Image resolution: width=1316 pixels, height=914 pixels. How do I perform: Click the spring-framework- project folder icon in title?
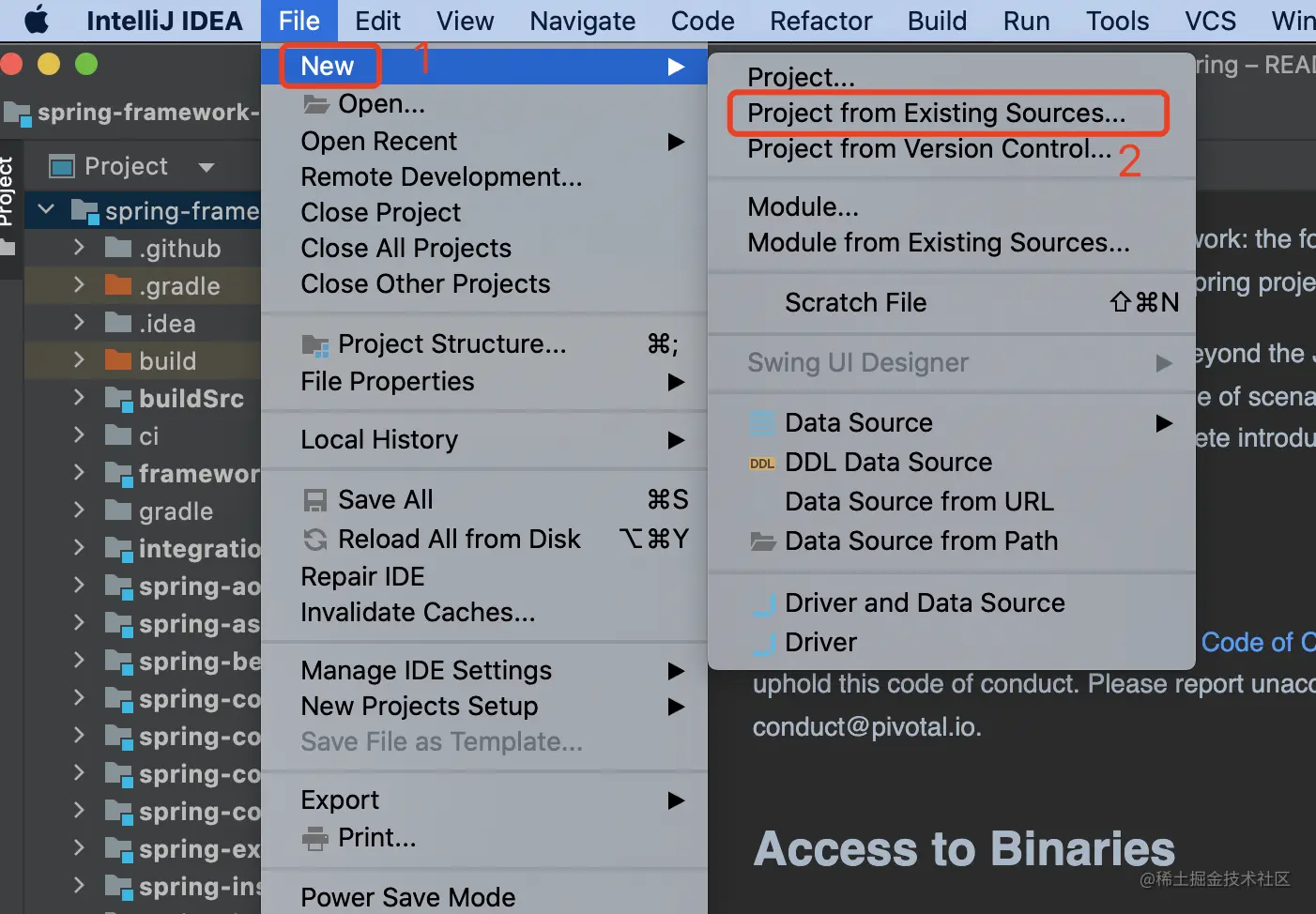coord(17,114)
